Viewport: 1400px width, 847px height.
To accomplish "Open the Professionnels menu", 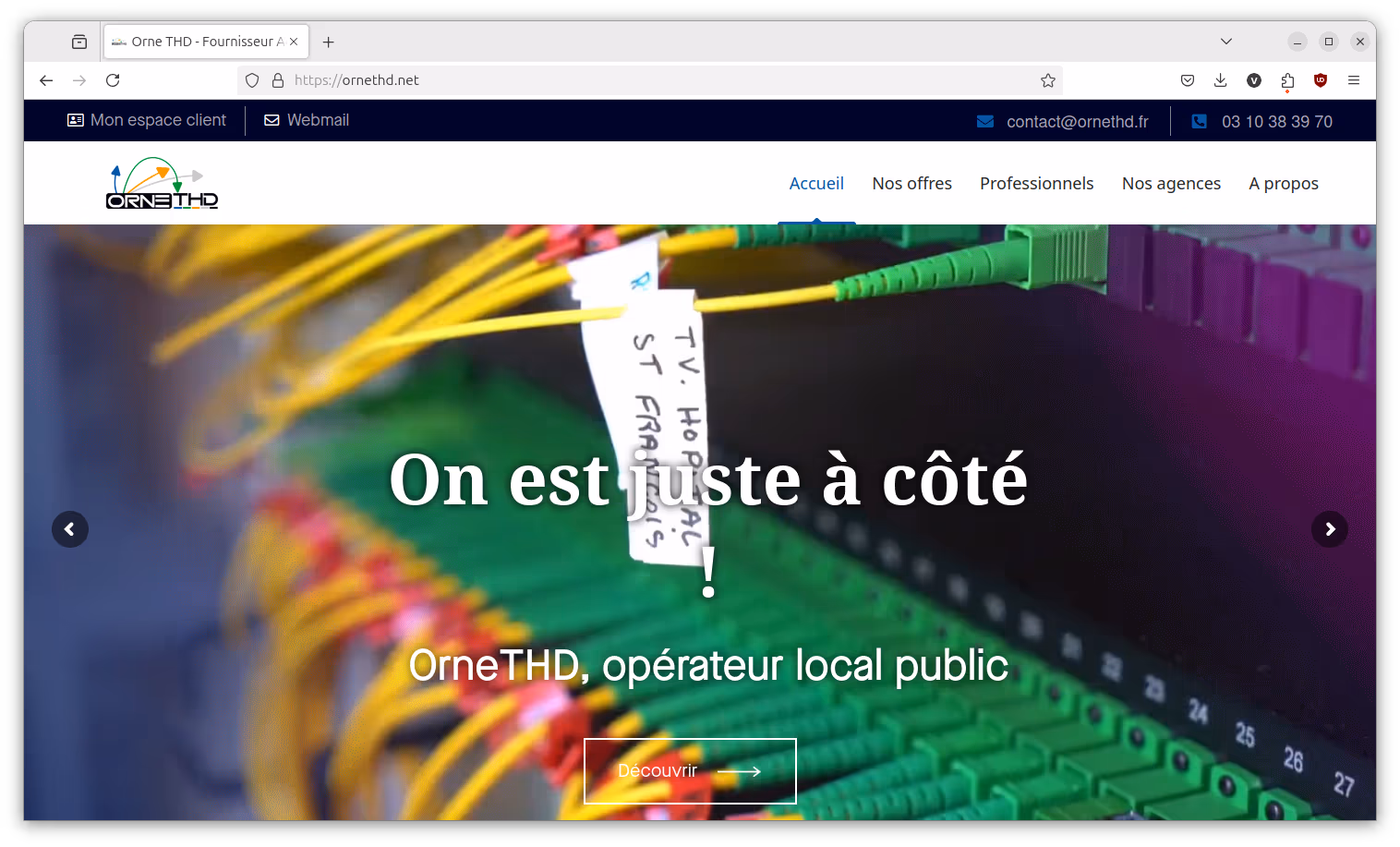I will point(1036,184).
